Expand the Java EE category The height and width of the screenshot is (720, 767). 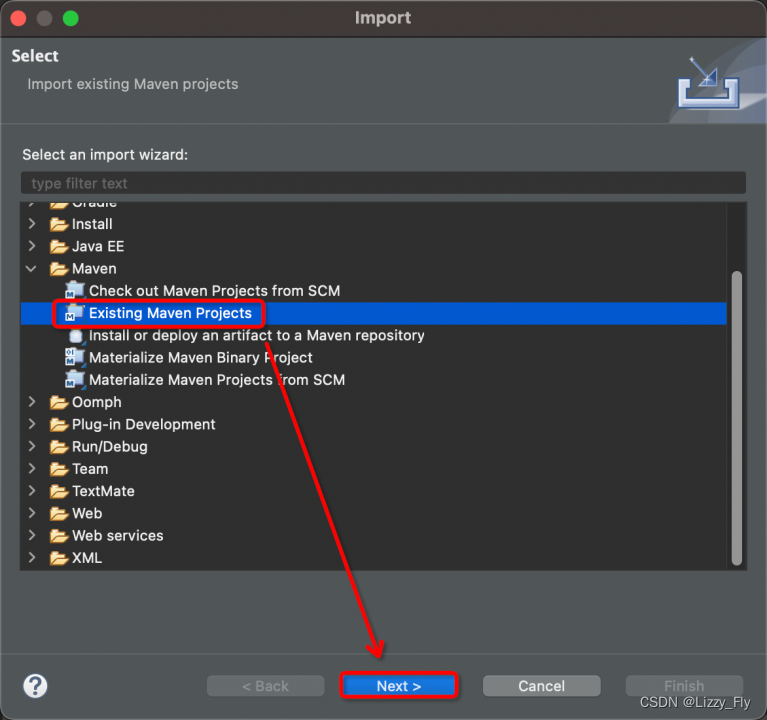click(32, 246)
